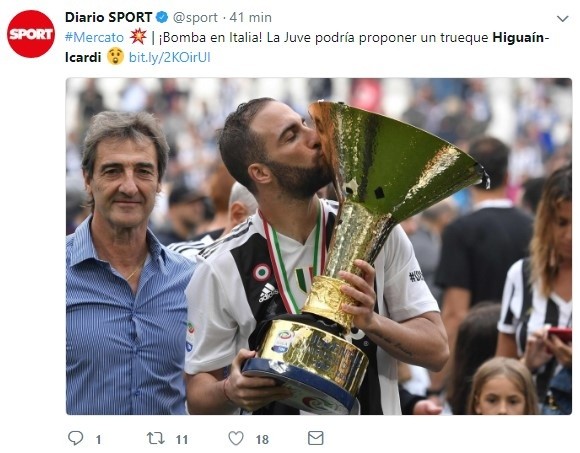Screen dimensions: 580x453
Task: Open the #Mercato hashtag
Action: coord(94,37)
